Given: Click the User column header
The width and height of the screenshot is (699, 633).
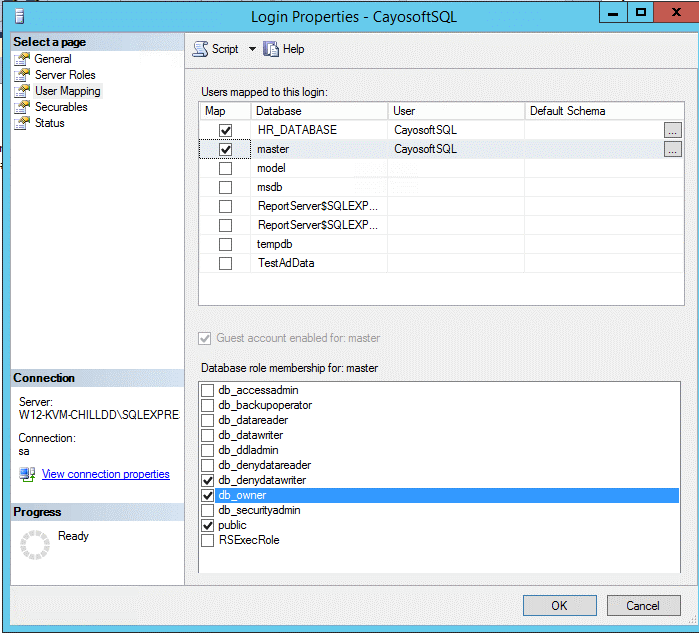Looking at the screenshot, I should tap(456, 111).
